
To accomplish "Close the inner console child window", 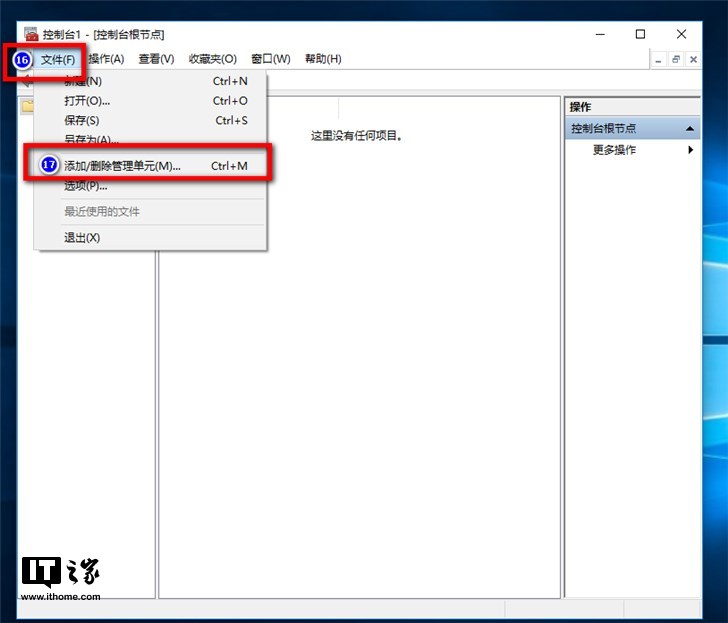I will (x=693, y=59).
